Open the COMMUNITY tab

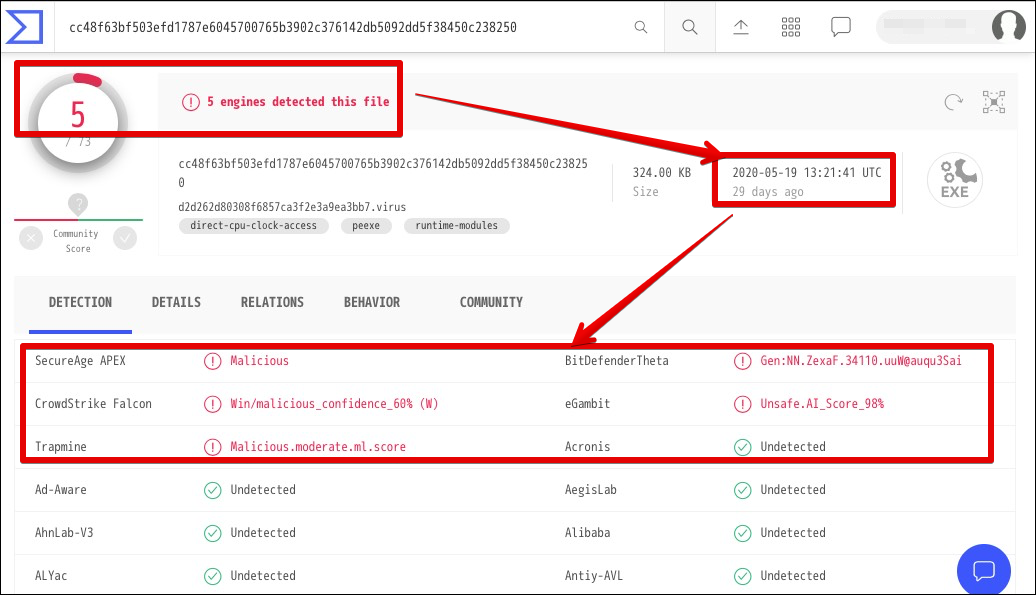(x=491, y=302)
